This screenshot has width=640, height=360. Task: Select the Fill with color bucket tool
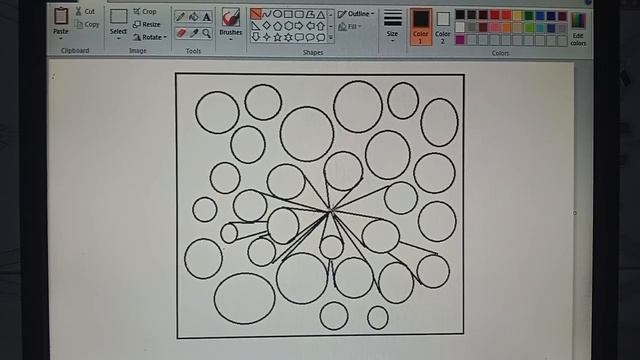(194, 17)
